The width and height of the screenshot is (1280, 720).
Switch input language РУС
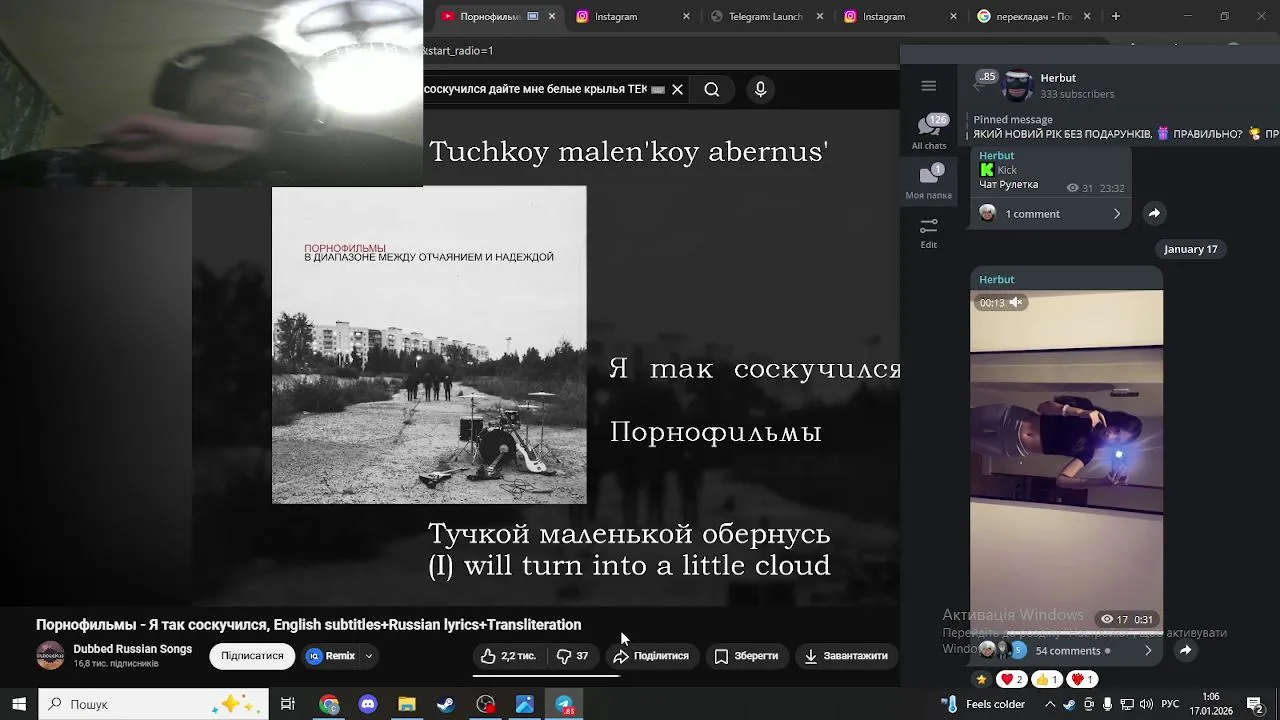(x=1170, y=704)
